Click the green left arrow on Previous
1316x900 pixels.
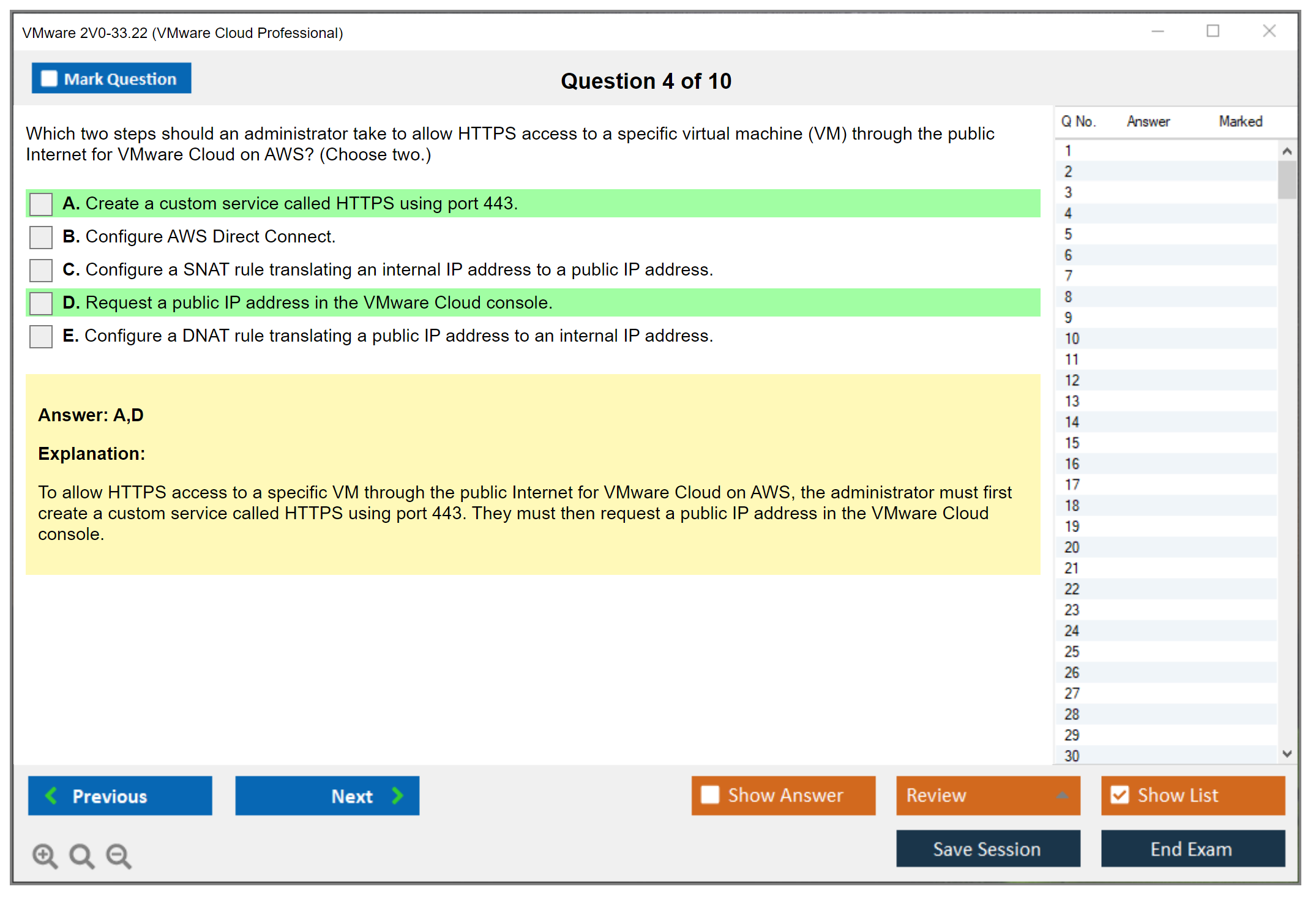point(51,795)
